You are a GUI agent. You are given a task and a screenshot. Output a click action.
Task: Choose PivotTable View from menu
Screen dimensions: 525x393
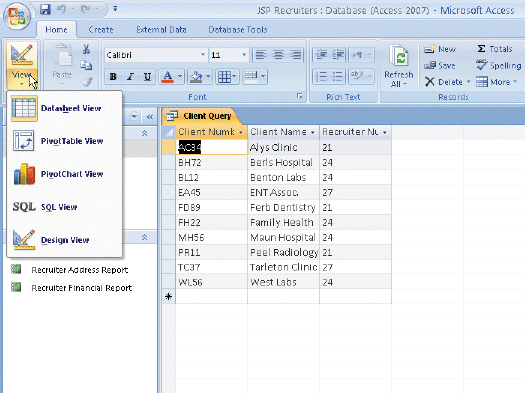point(64,141)
